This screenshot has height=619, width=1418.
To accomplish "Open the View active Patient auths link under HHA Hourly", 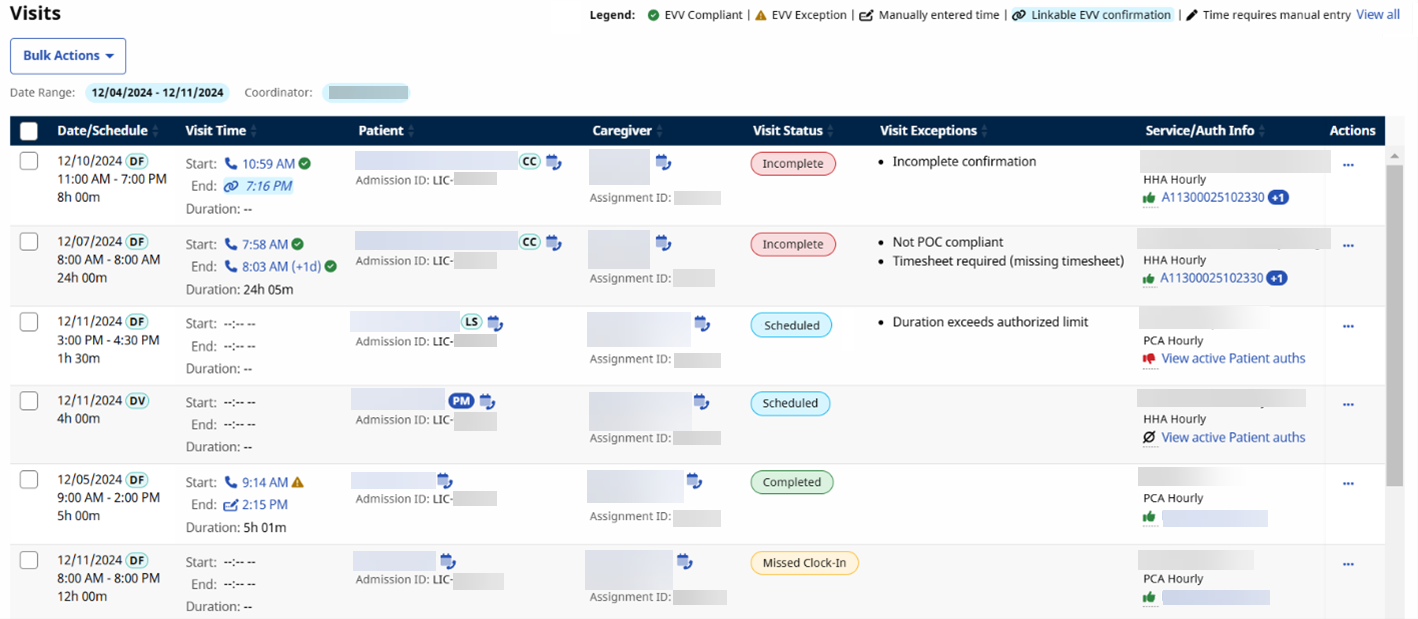I will coord(1233,437).
